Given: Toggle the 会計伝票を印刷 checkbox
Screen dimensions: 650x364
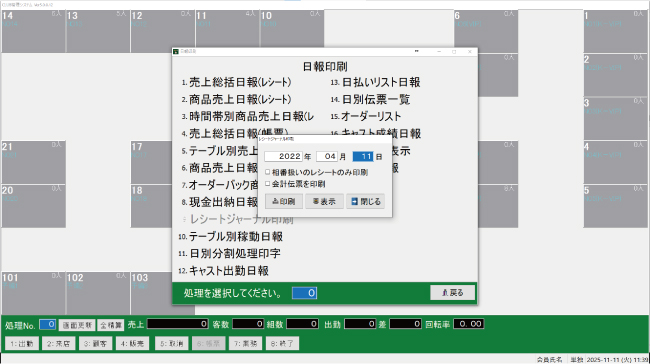Looking at the screenshot, I should point(268,184).
